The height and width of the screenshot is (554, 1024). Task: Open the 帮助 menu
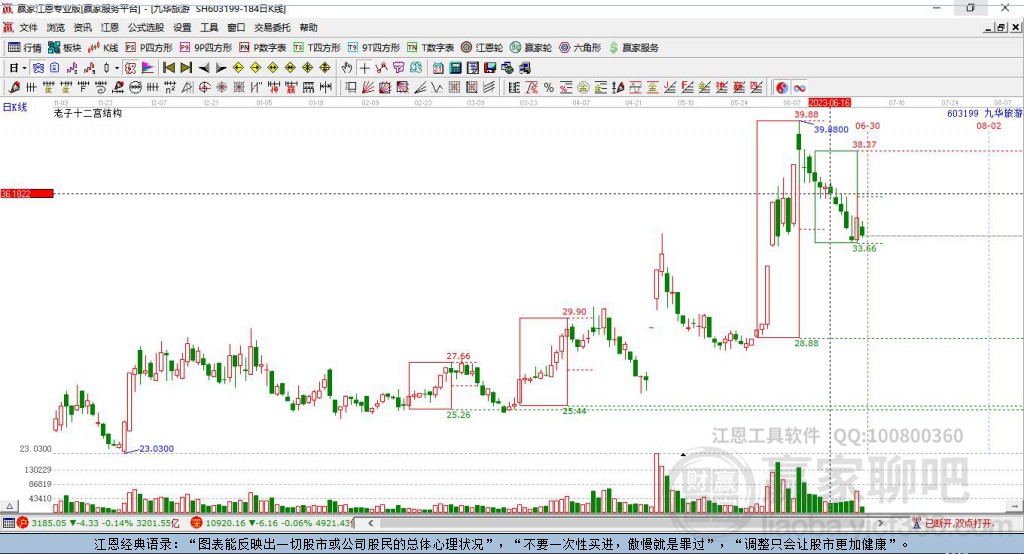(308, 27)
